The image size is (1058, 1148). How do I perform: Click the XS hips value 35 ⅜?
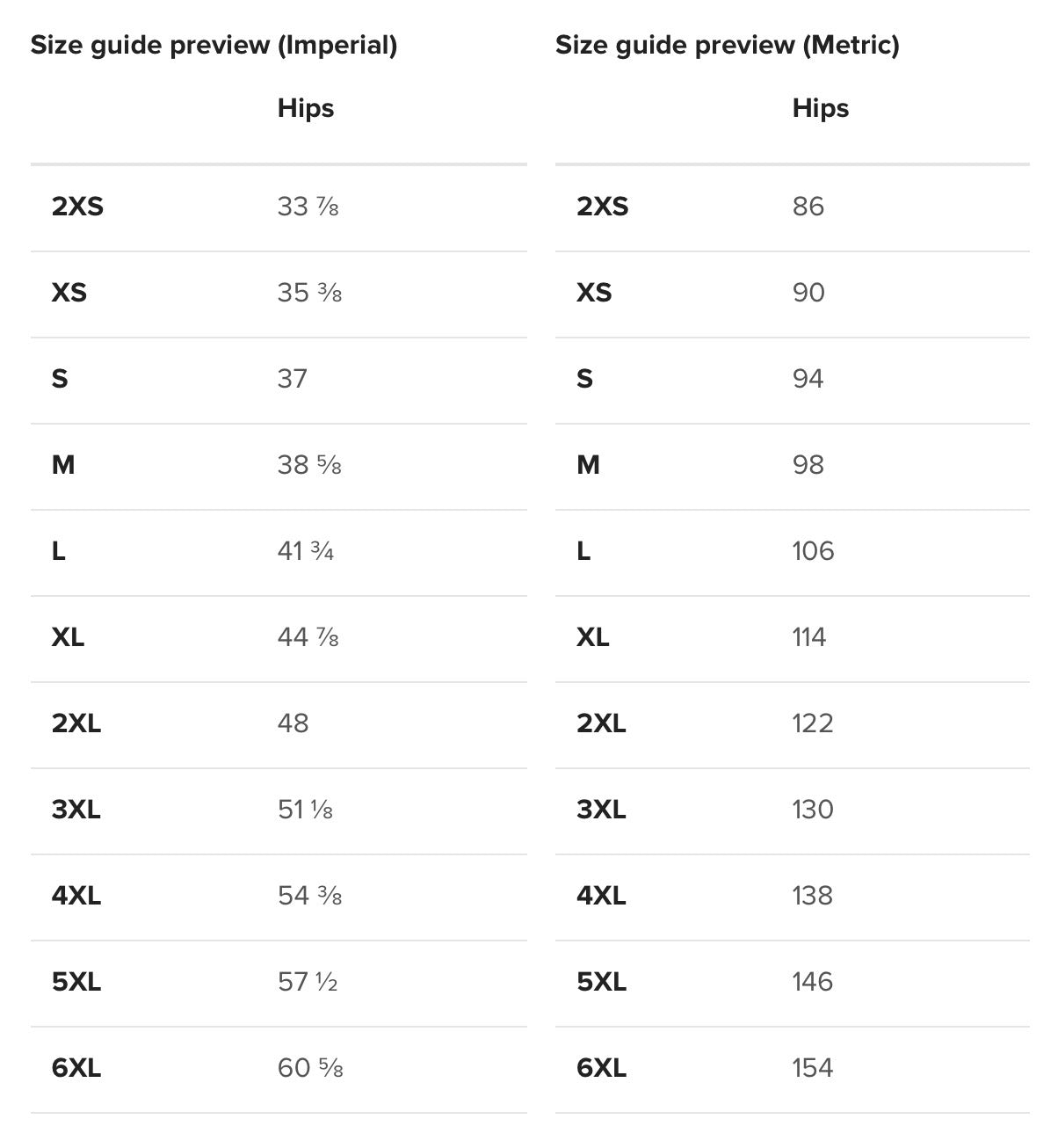tap(309, 293)
